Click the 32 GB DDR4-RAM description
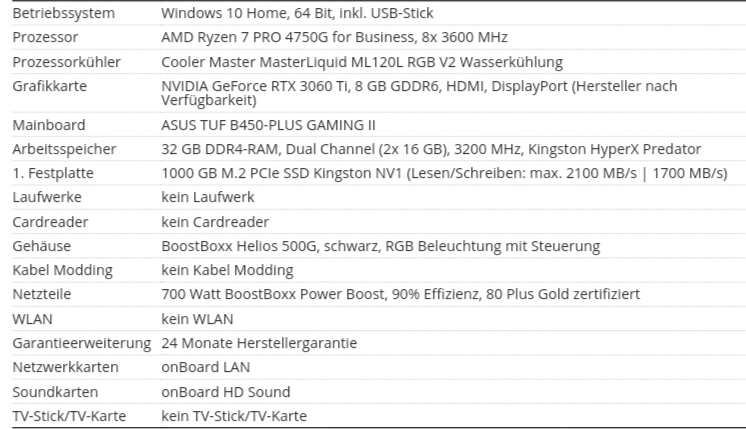The height and width of the screenshot is (429, 746). 431,150
